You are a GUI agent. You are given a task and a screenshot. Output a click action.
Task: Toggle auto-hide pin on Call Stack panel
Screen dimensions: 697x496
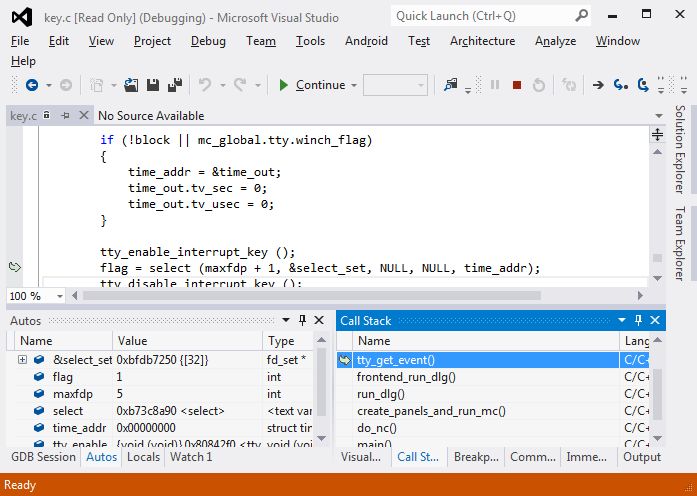[x=638, y=320]
